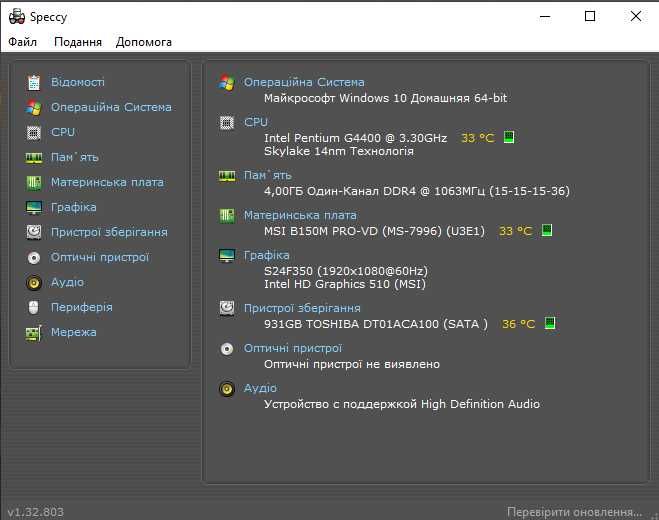This screenshot has width=659, height=520.
Task: Click Оптичні пристрої heading in summary panel
Action: point(293,348)
